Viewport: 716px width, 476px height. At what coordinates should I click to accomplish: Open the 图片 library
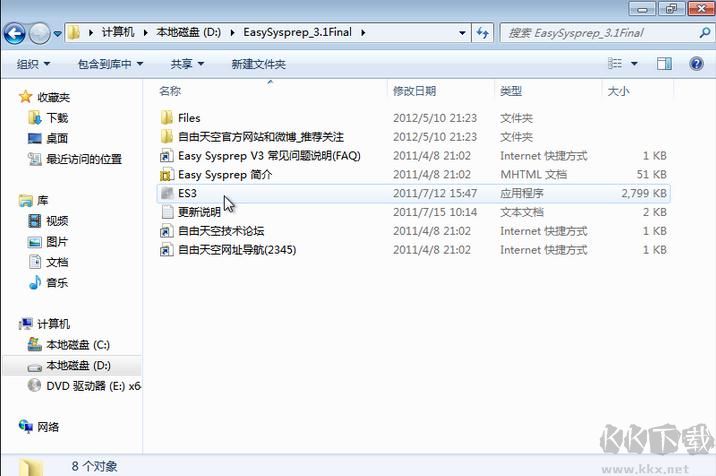tap(57, 242)
